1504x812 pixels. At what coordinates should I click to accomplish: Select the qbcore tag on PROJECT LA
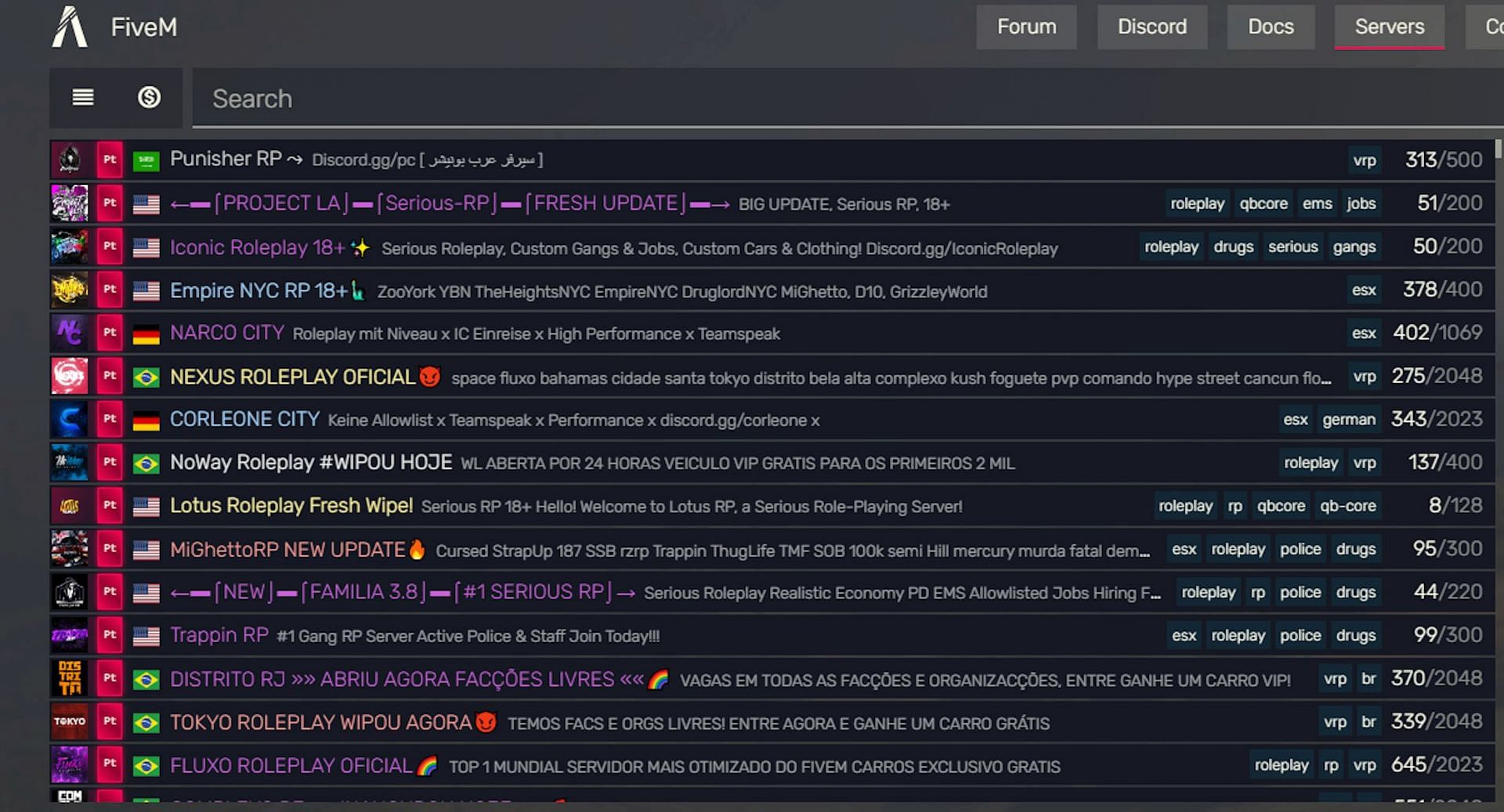(x=1263, y=204)
